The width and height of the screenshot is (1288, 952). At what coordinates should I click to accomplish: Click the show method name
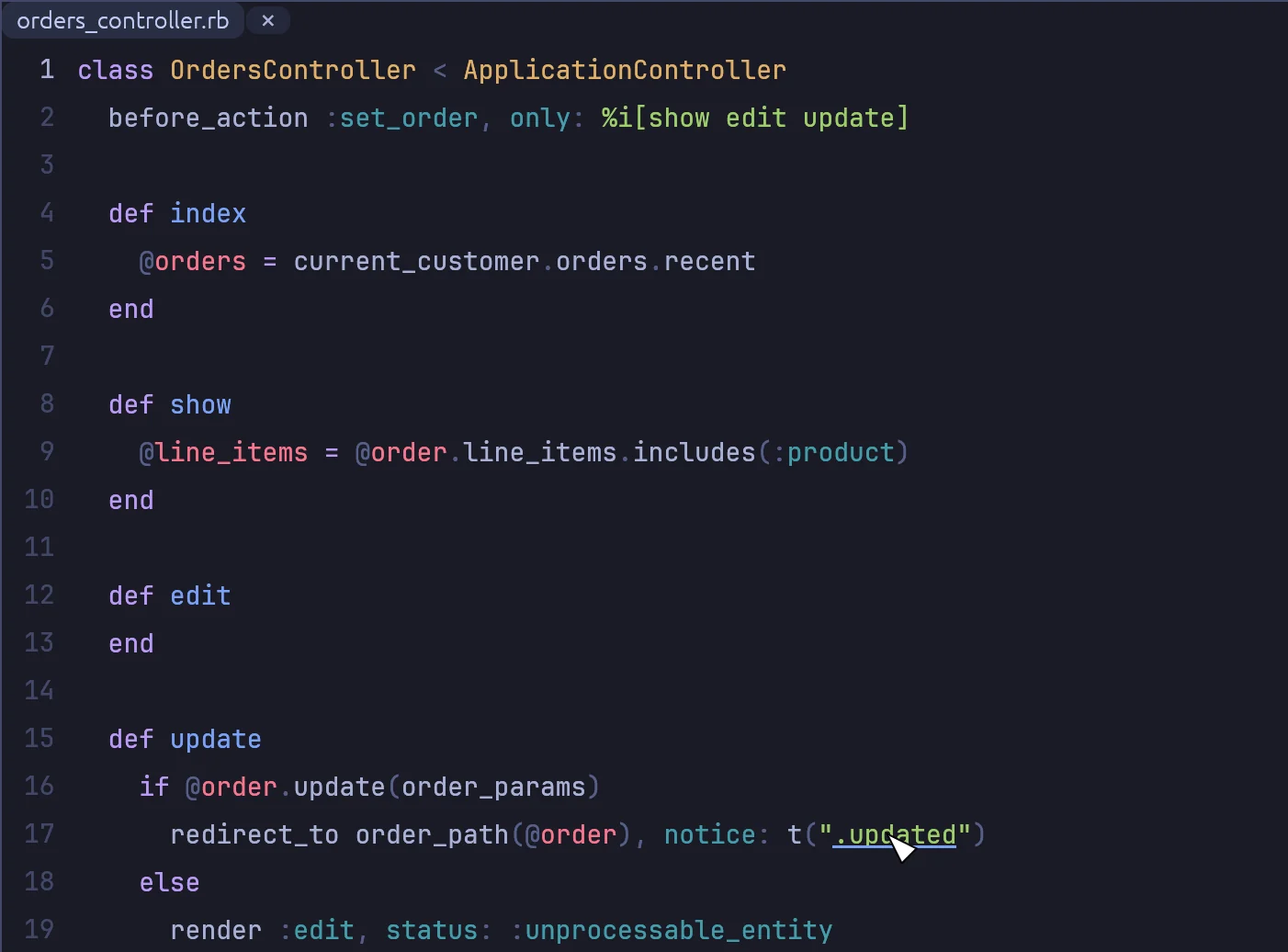(200, 404)
